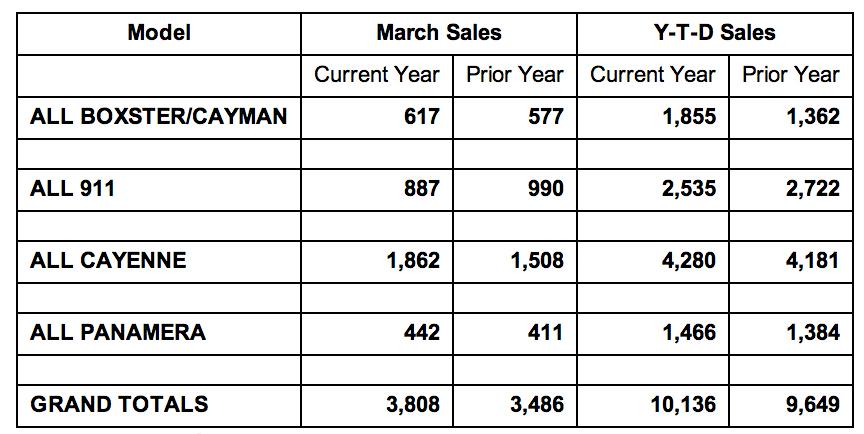Click the Boxster/Cayman value 617

(421, 117)
